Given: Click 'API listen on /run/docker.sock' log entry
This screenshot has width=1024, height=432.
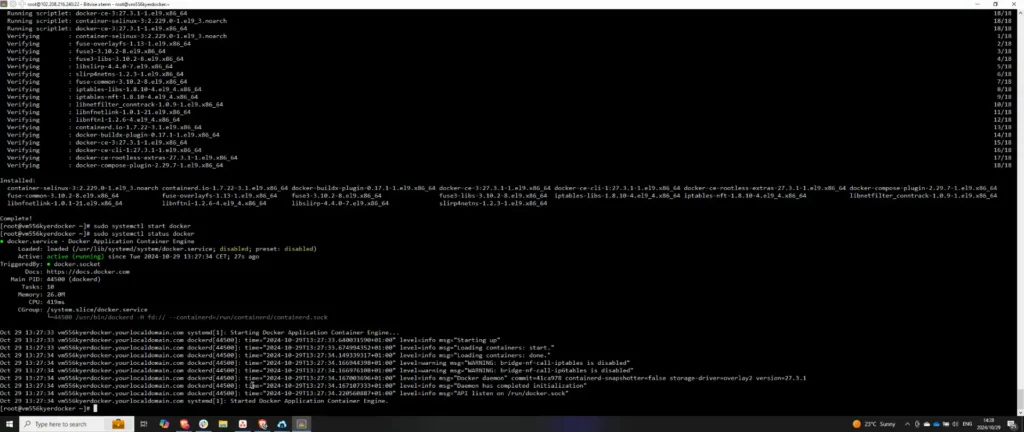Looking at the screenshot, I should pos(510,394).
